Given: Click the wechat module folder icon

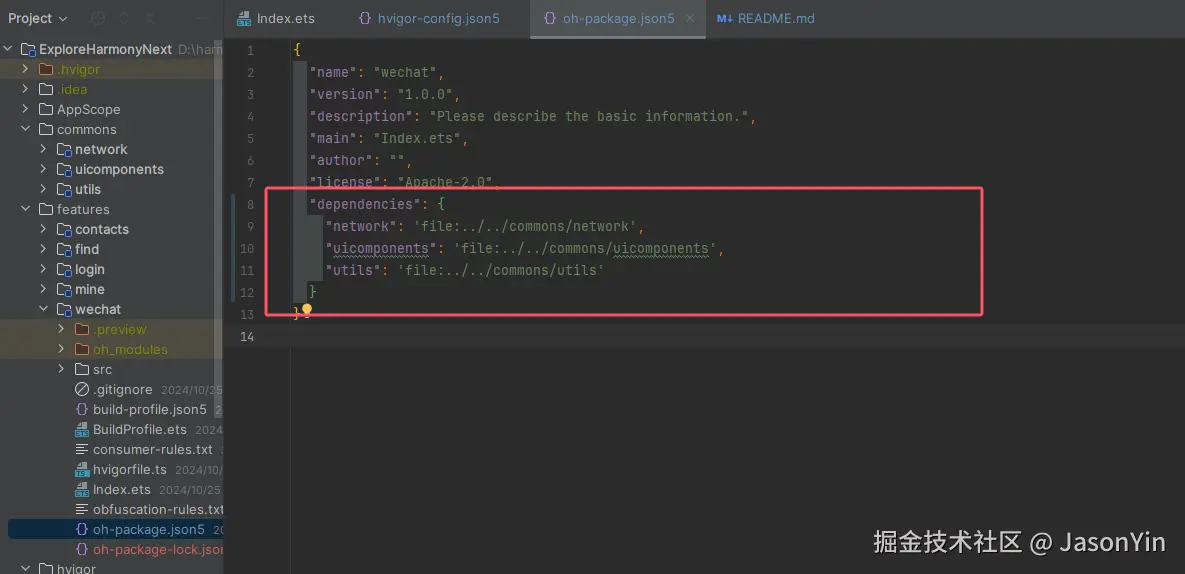Looking at the screenshot, I should [64, 310].
